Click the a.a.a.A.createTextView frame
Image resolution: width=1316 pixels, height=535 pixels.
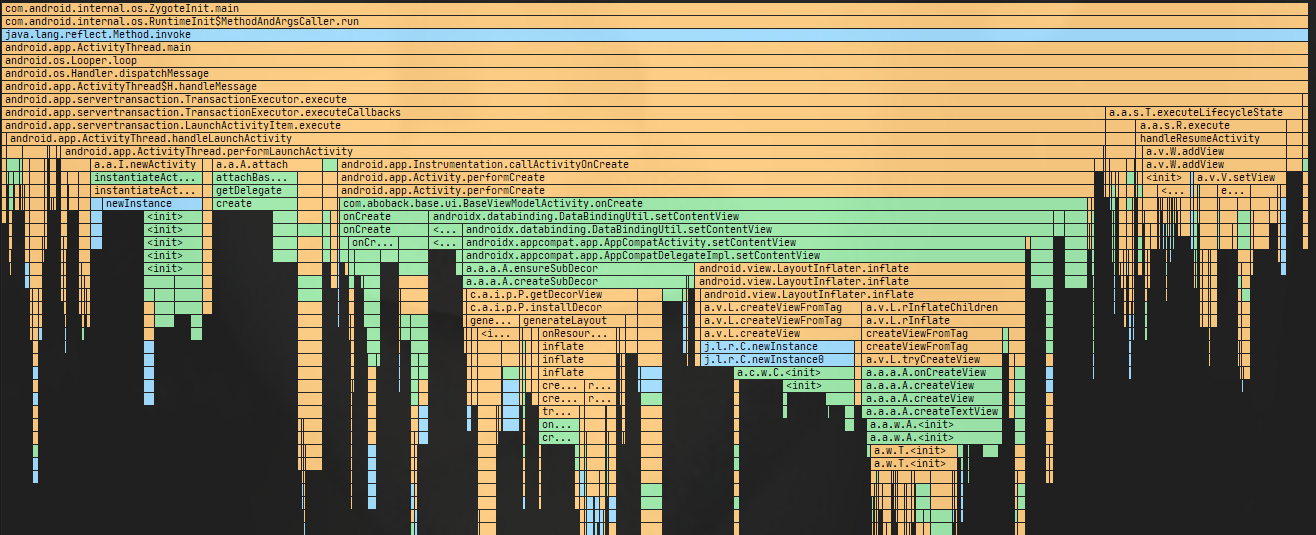[932, 411]
